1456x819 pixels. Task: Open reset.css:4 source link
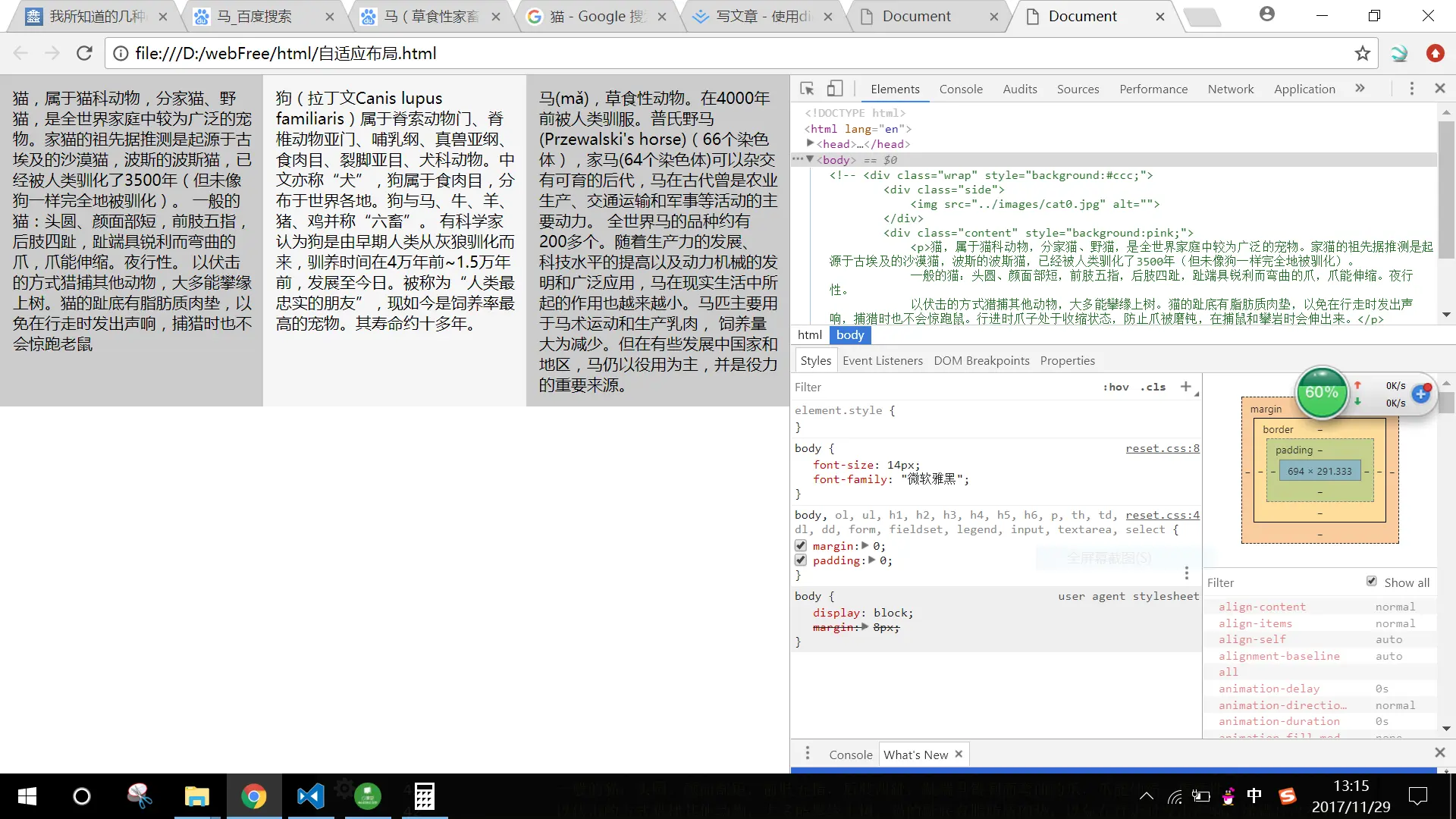[x=1163, y=515]
